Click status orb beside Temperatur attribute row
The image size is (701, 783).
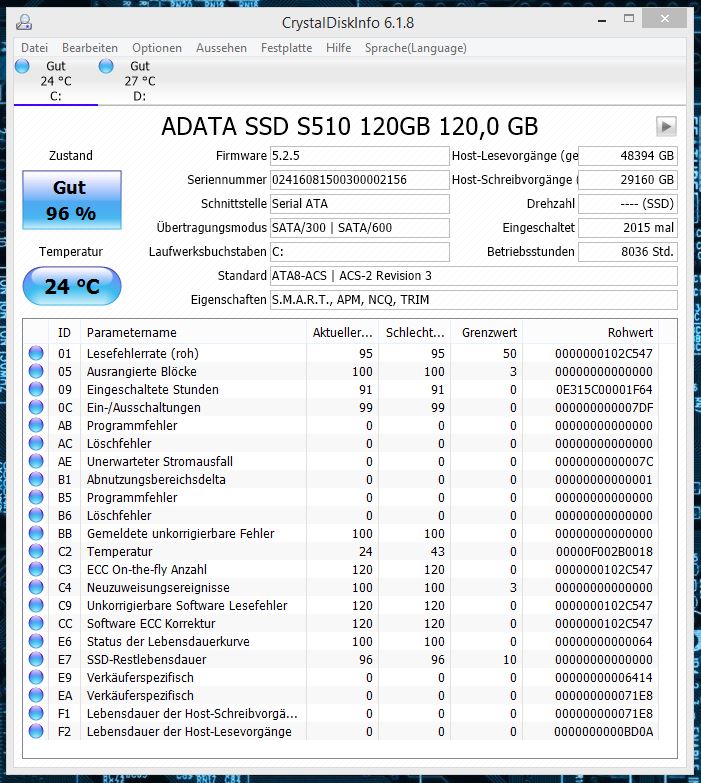click(36, 551)
